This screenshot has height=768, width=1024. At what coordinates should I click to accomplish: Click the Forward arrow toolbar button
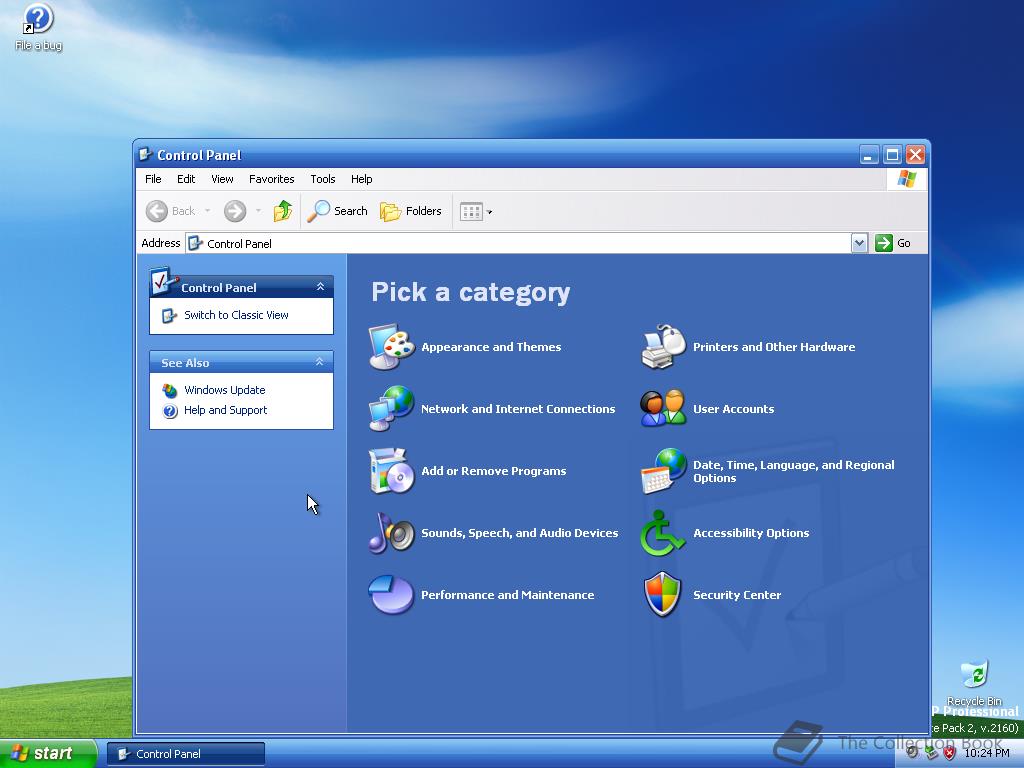click(x=235, y=211)
